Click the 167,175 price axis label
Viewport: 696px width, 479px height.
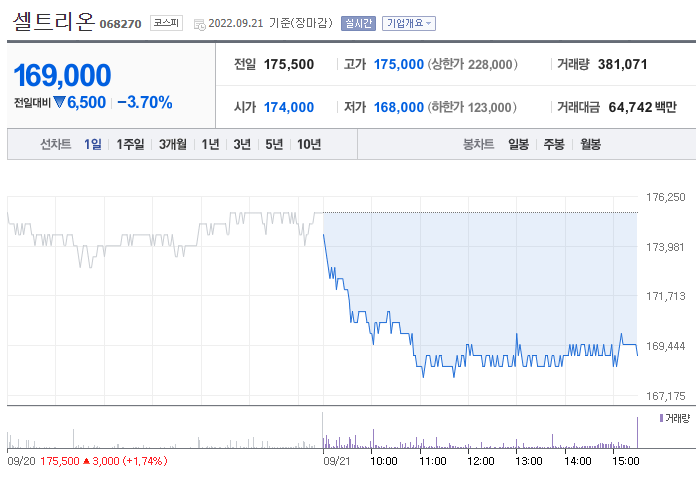(666, 396)
